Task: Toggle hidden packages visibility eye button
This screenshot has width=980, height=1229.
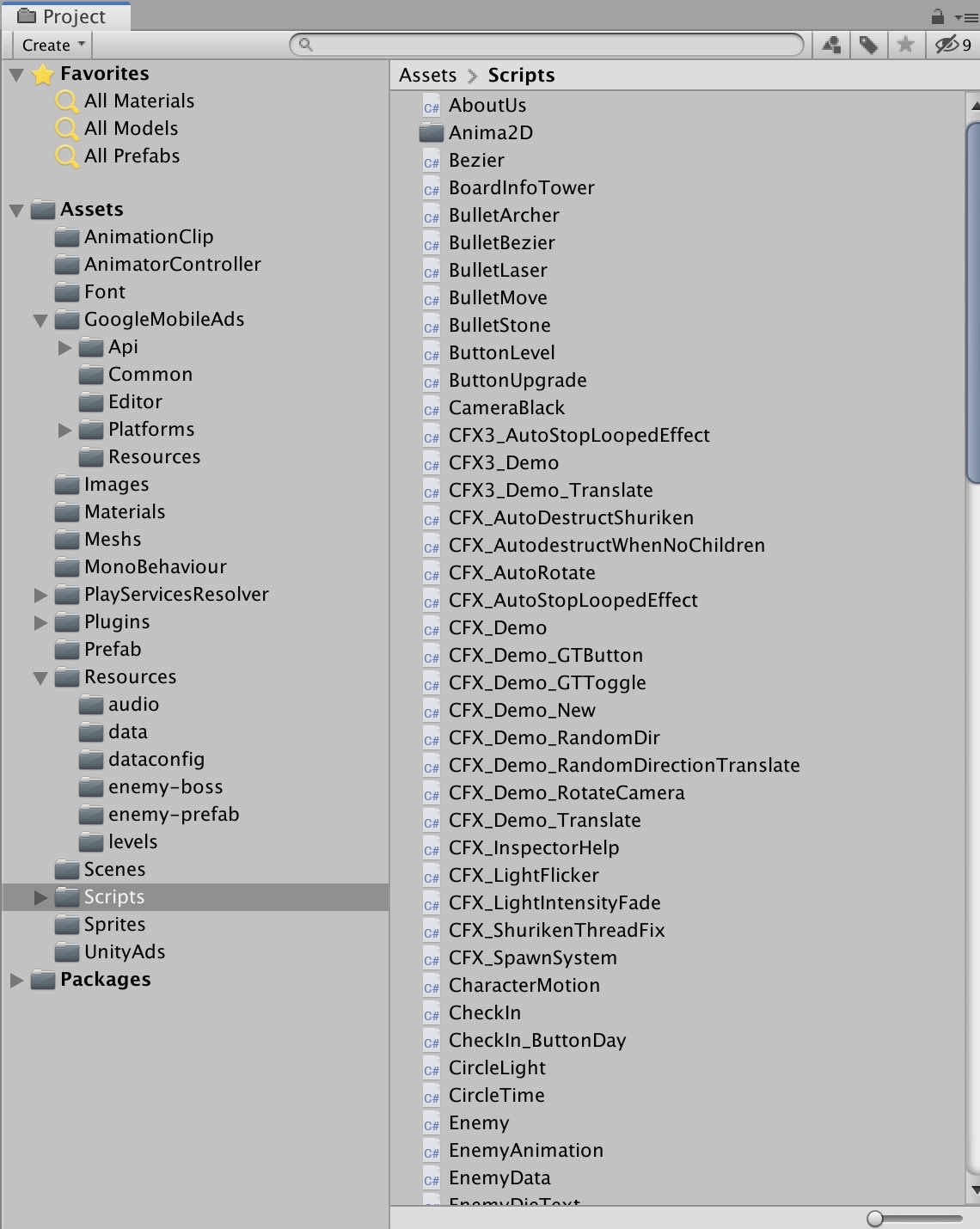Action: click(x=952, y=45)
